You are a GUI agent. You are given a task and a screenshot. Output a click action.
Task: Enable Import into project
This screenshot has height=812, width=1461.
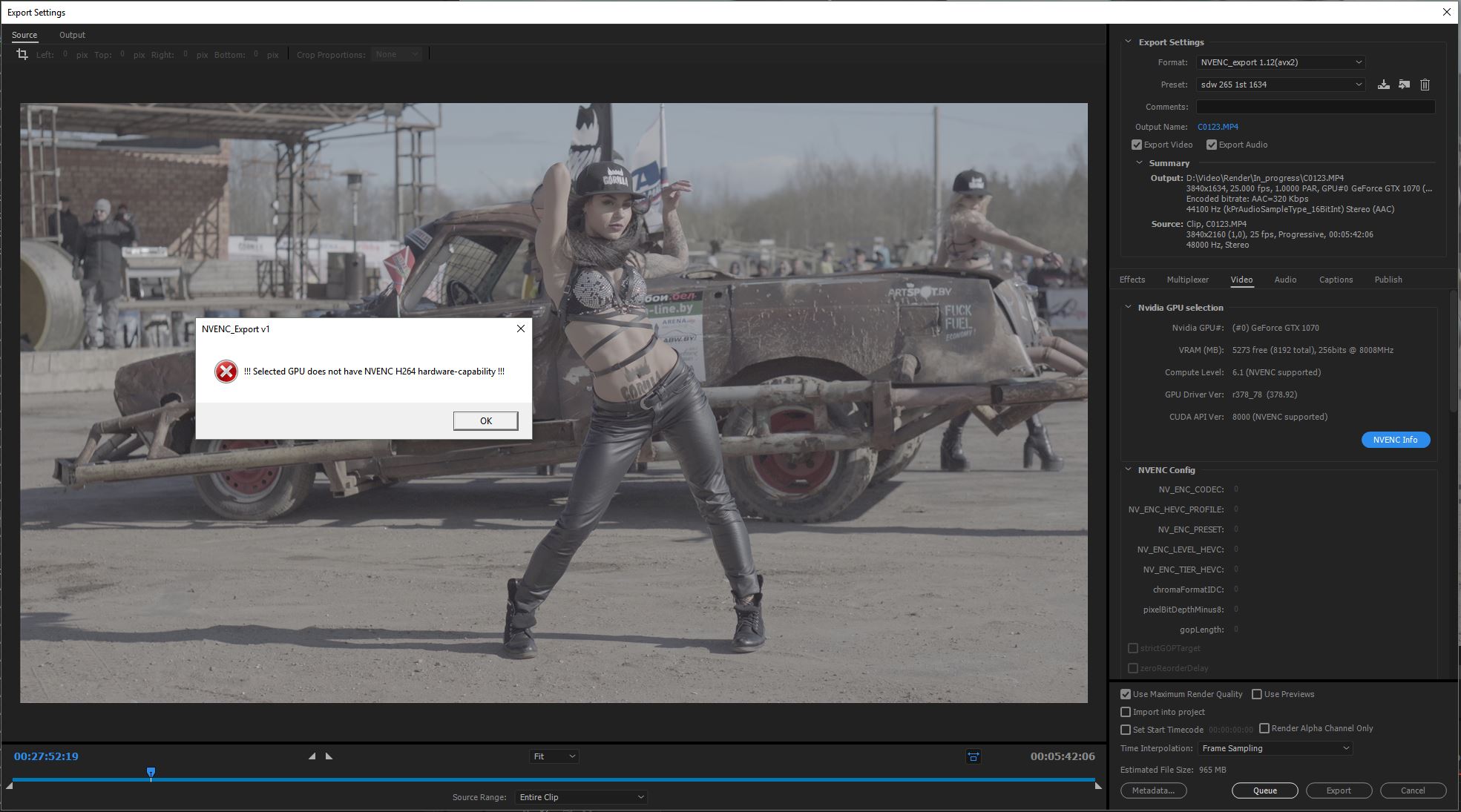(x=1125, y=711)
